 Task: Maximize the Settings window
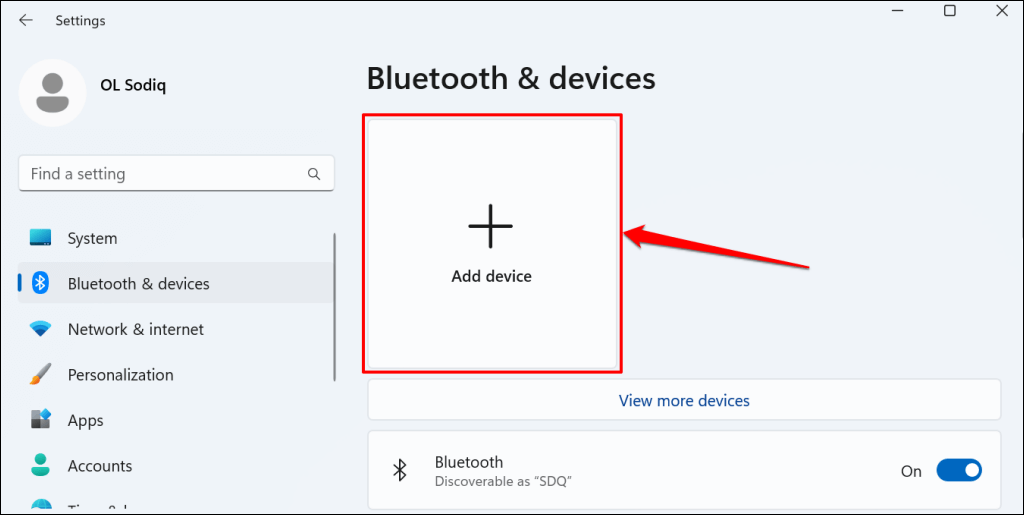coord(950,10)
